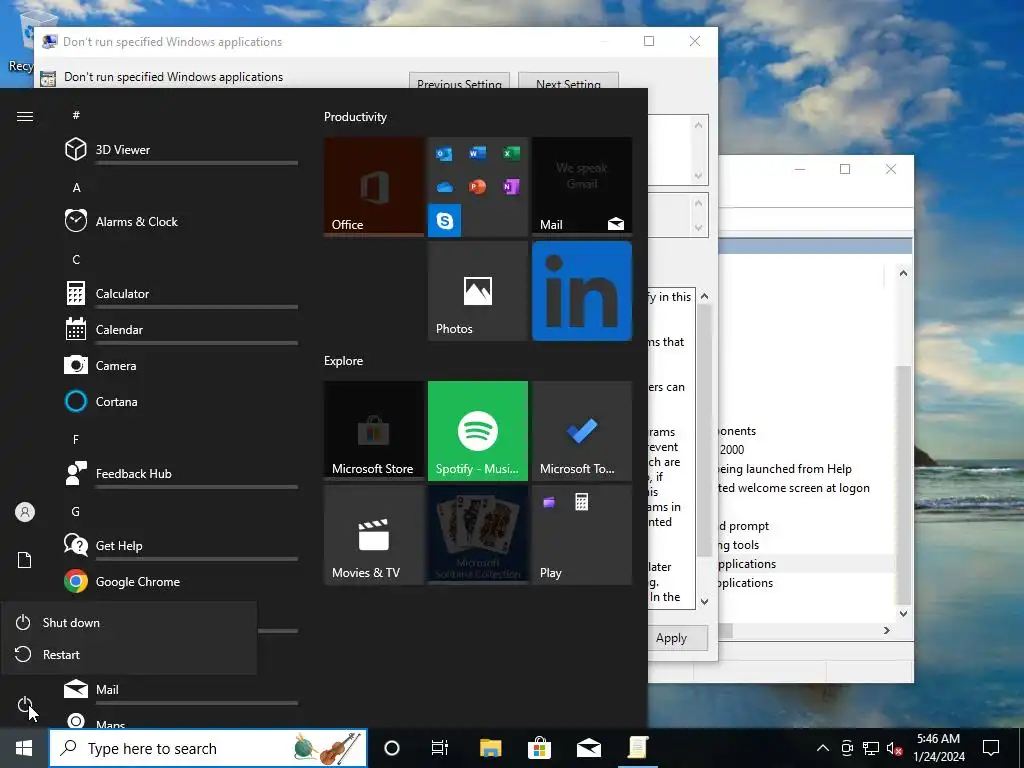Viewport: 1024px width, 768px height.
Task: Open Cortana circle on taskbar
Action: click(x=392, y=748)
